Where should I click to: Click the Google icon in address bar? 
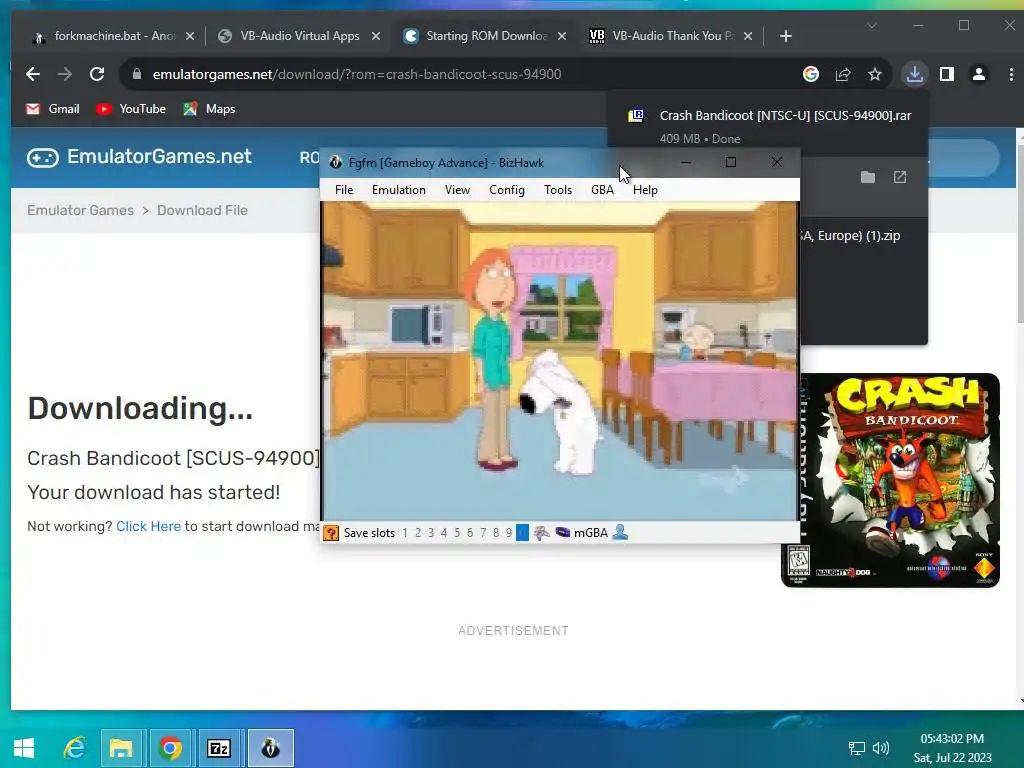(x=810, y=74)
